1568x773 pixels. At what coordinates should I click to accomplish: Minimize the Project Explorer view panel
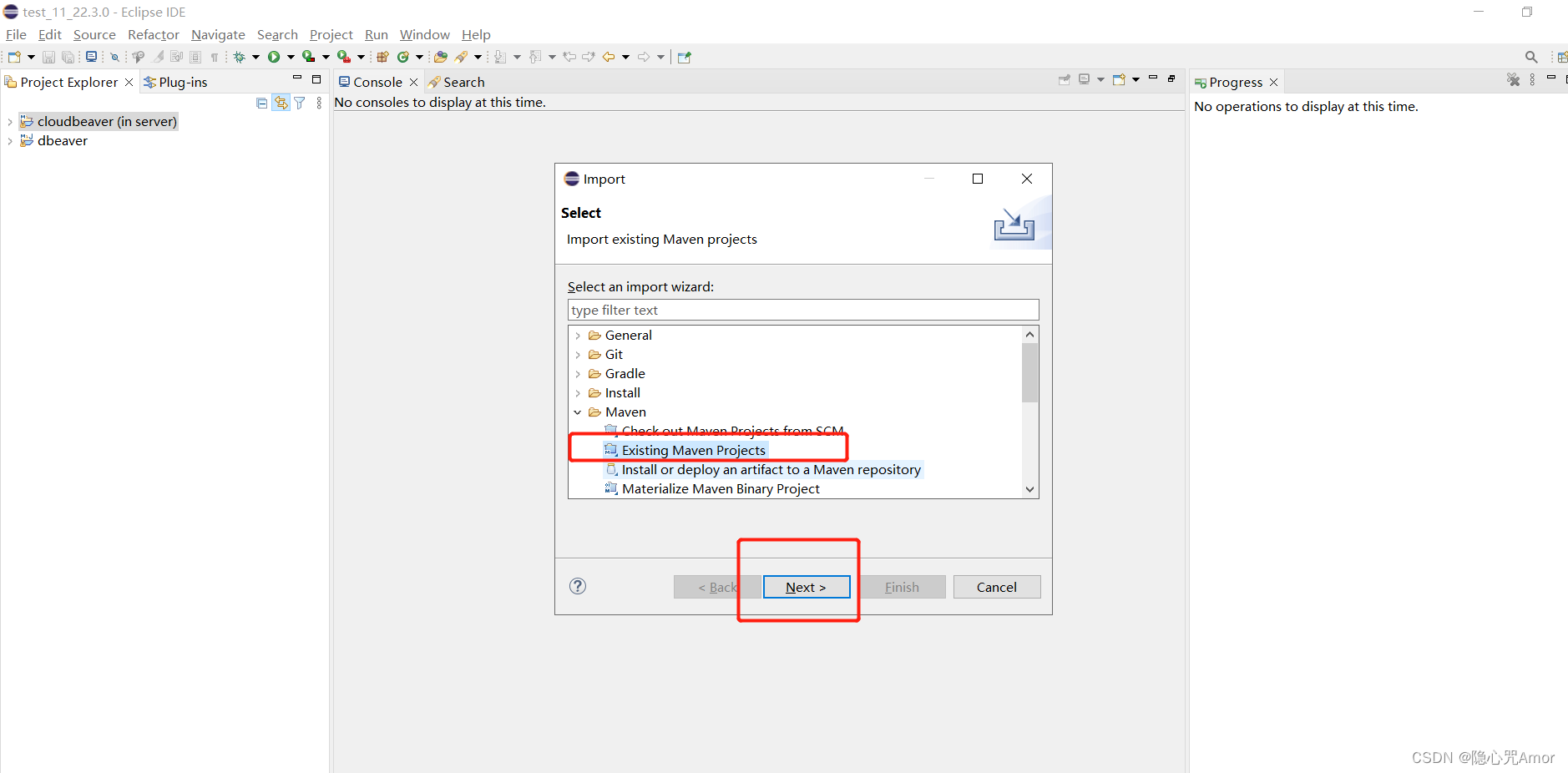[x=297, y=78]
